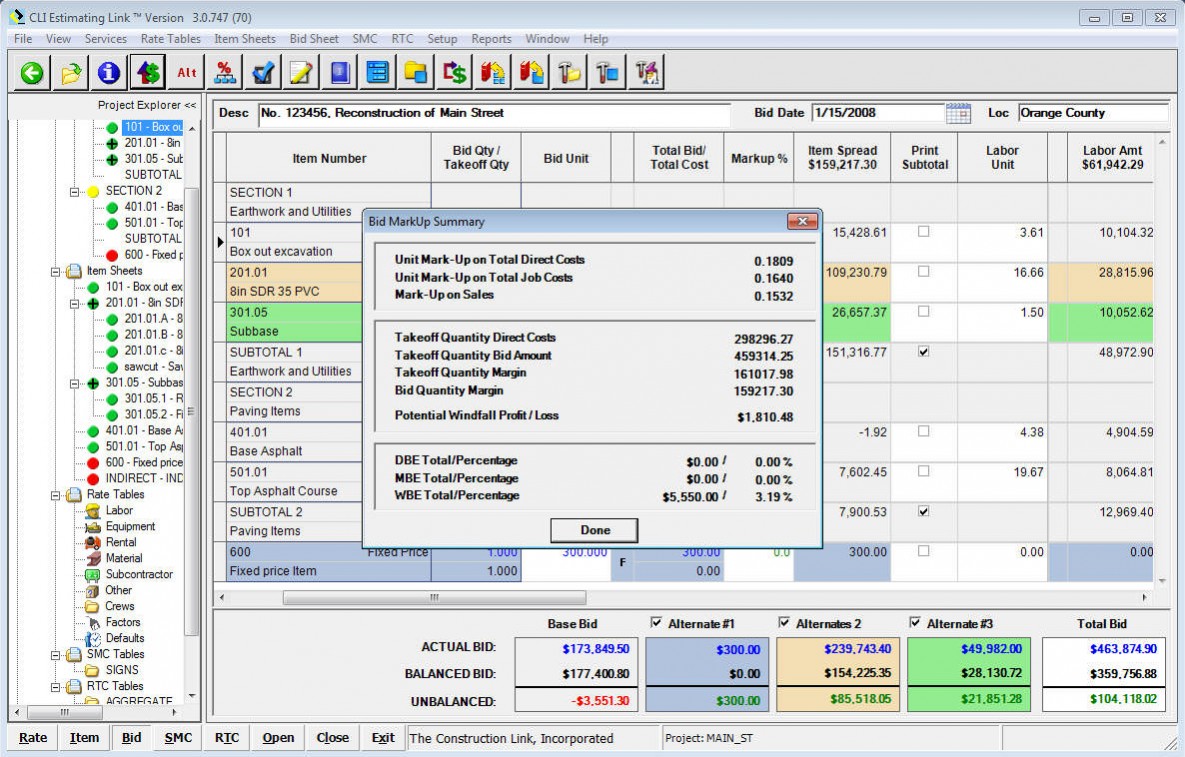Screen dimensions: 1185x757
Task: Open the Bid Sheet menu
Action: (314, 39)
